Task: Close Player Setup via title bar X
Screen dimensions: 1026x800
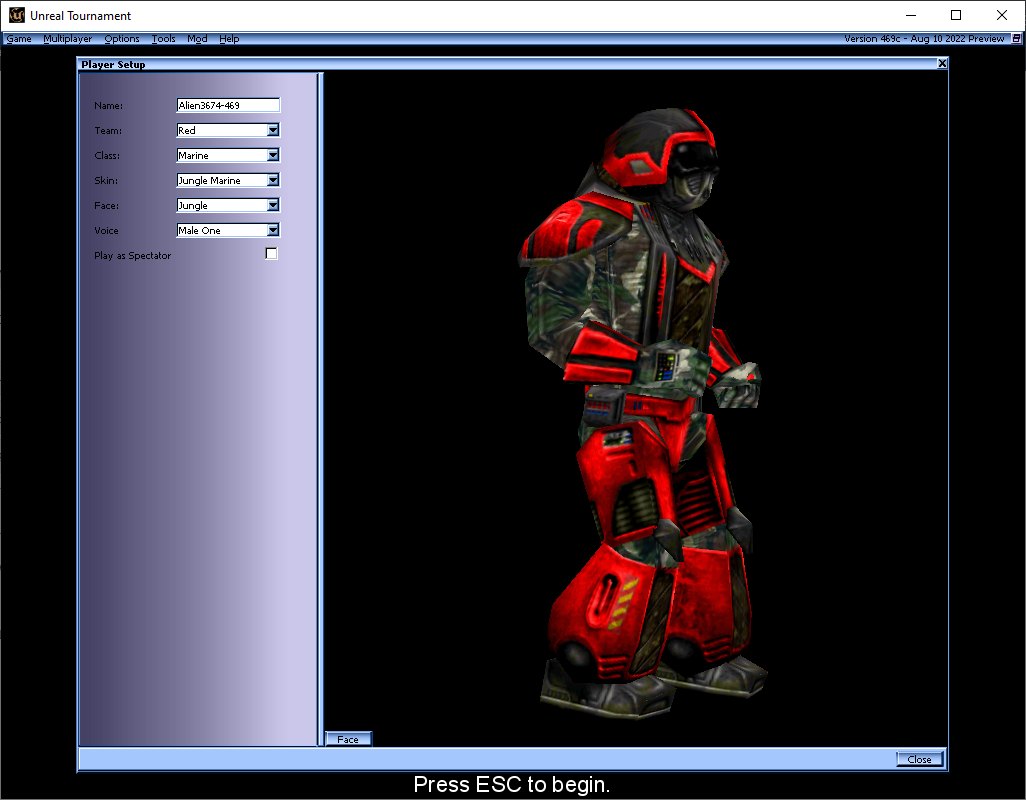Action: 942,63
